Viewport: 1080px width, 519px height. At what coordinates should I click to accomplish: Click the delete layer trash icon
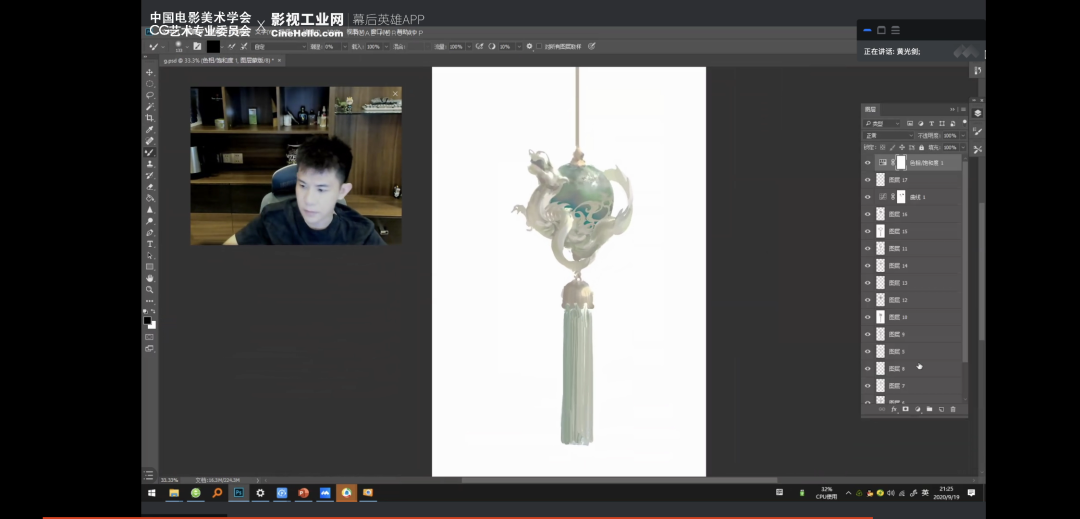coord(953,409)
